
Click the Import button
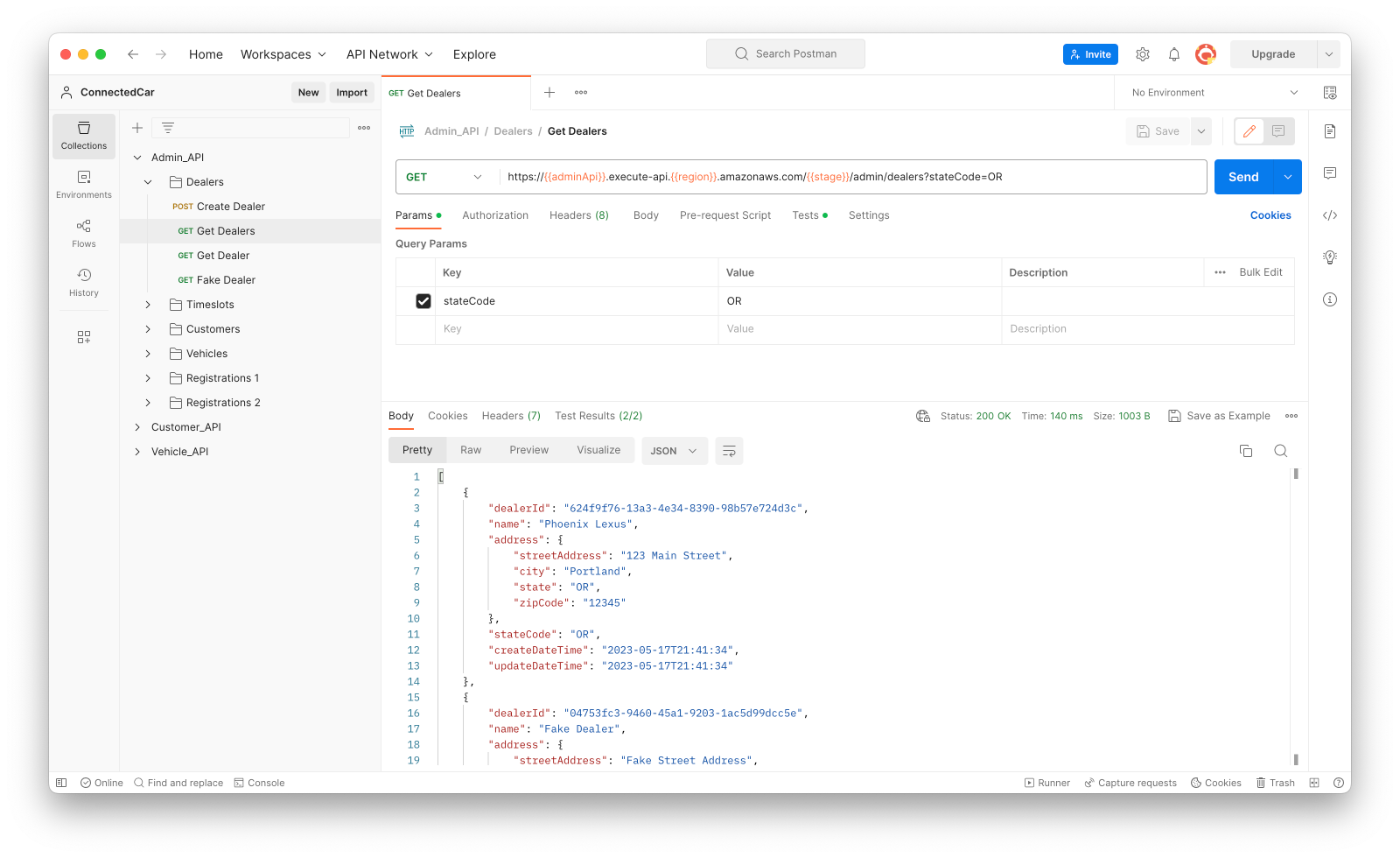[352, 93]
